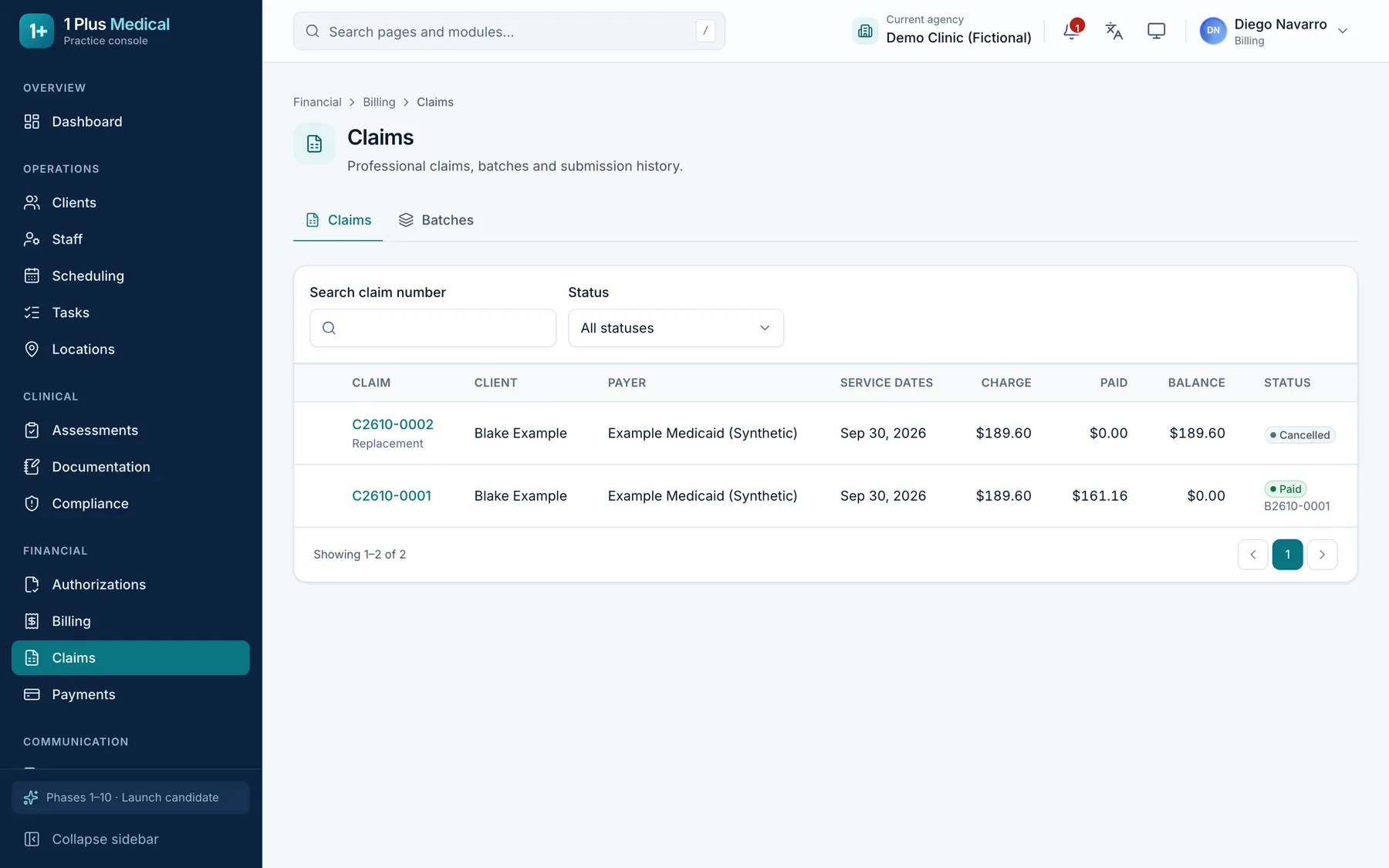Select page 1 in pagination
The height and width of the screenshot is (868, 1389).
1287,555
